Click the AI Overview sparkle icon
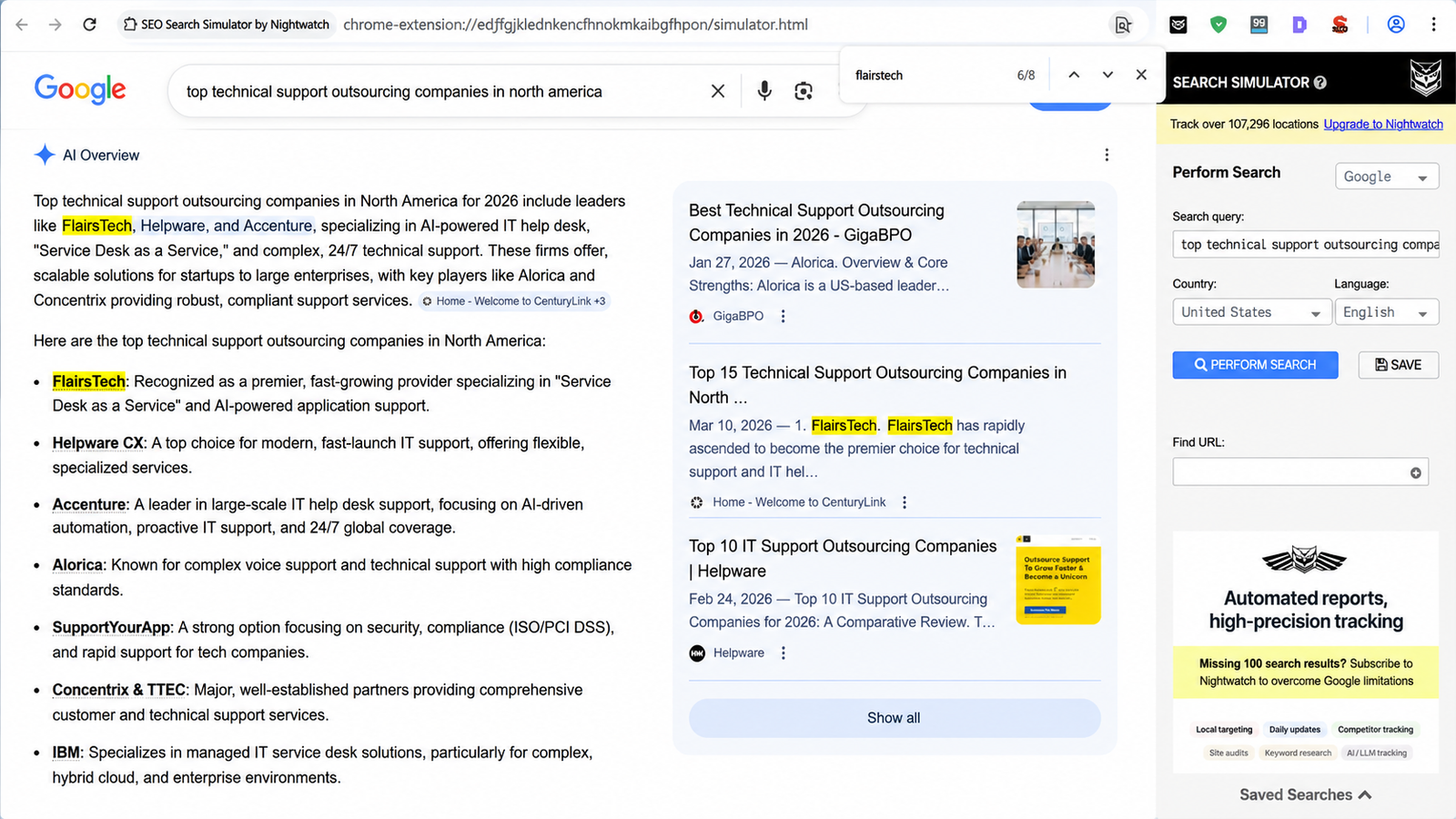 (45, 155)
